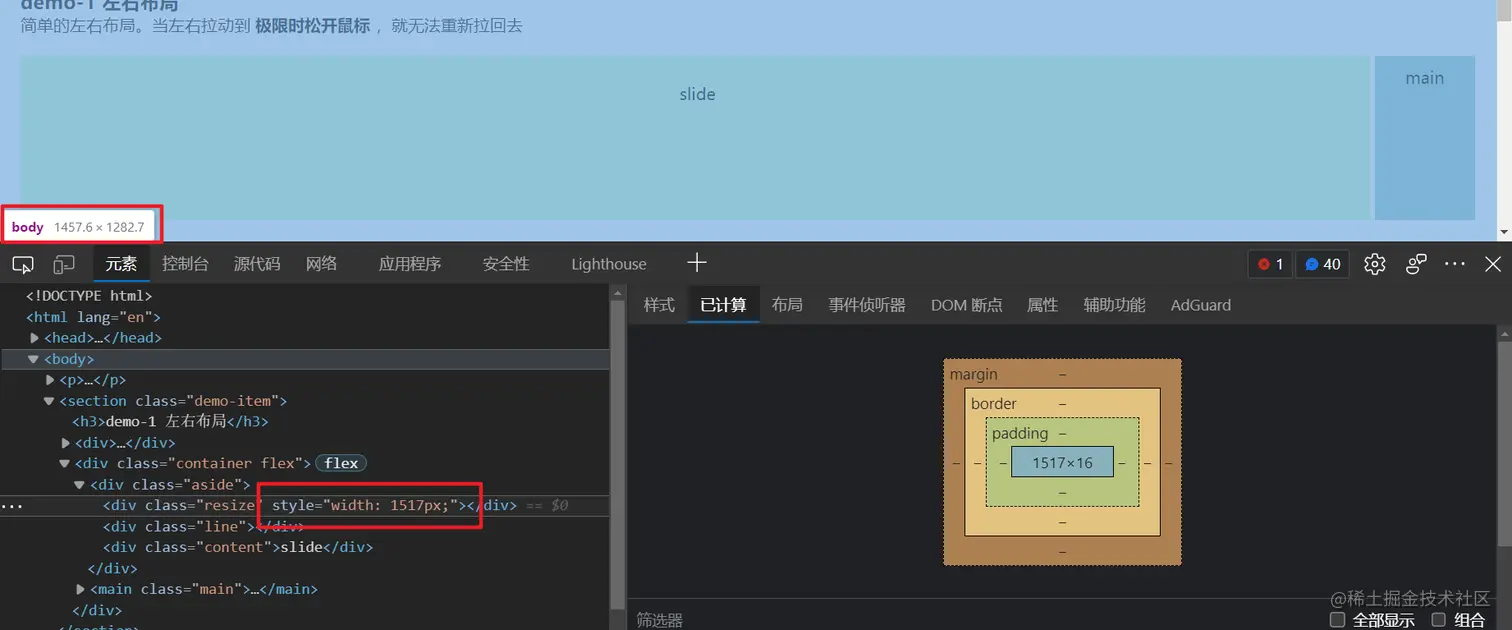This screenshot has height=630, width=1512.
Task: Click the ellipsis beside the resize div row
Action: click(11, 506)
